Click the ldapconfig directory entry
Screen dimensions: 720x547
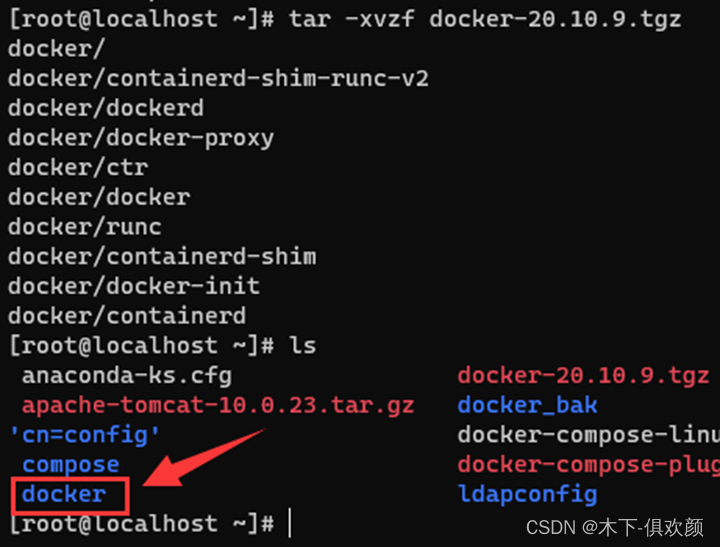[x=527, y=494]
